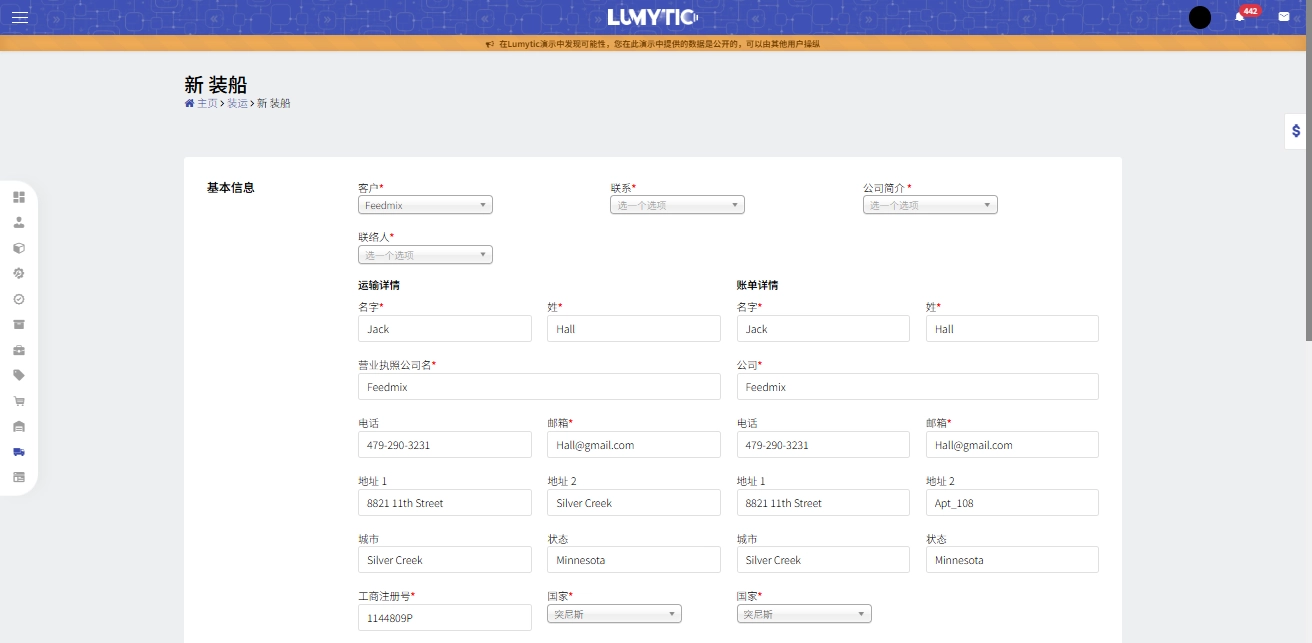The height and width of the screenshot is (643, 1312).
Task: Expand the 联系 dropdown
Action: tap(677, 205)
